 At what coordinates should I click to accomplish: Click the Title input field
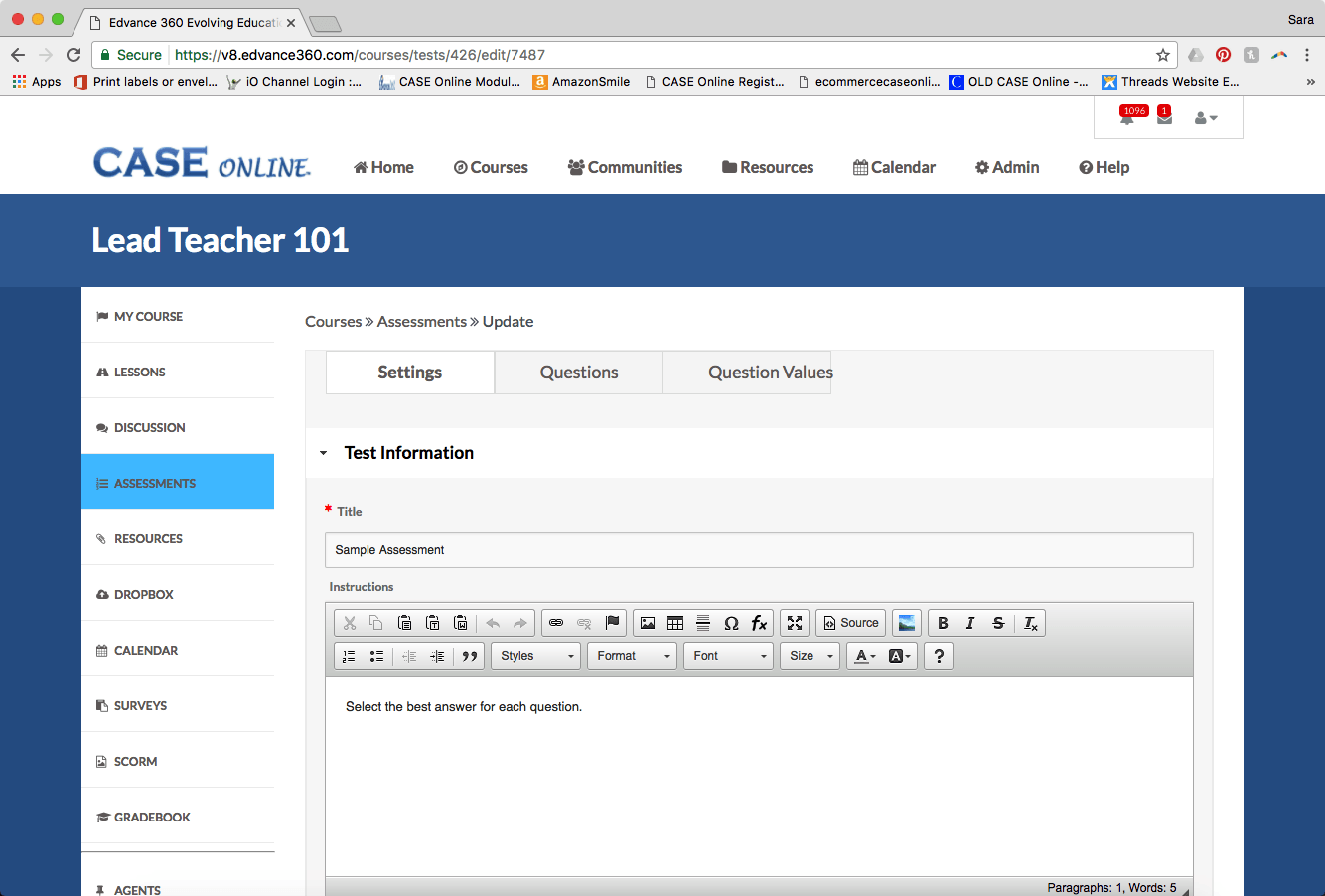tap(759, 550)
